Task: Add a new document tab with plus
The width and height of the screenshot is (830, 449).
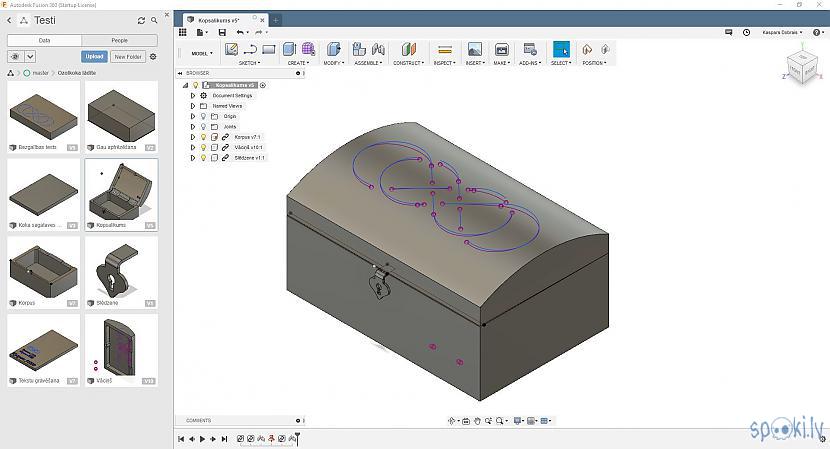Action: tap(275, 20)
